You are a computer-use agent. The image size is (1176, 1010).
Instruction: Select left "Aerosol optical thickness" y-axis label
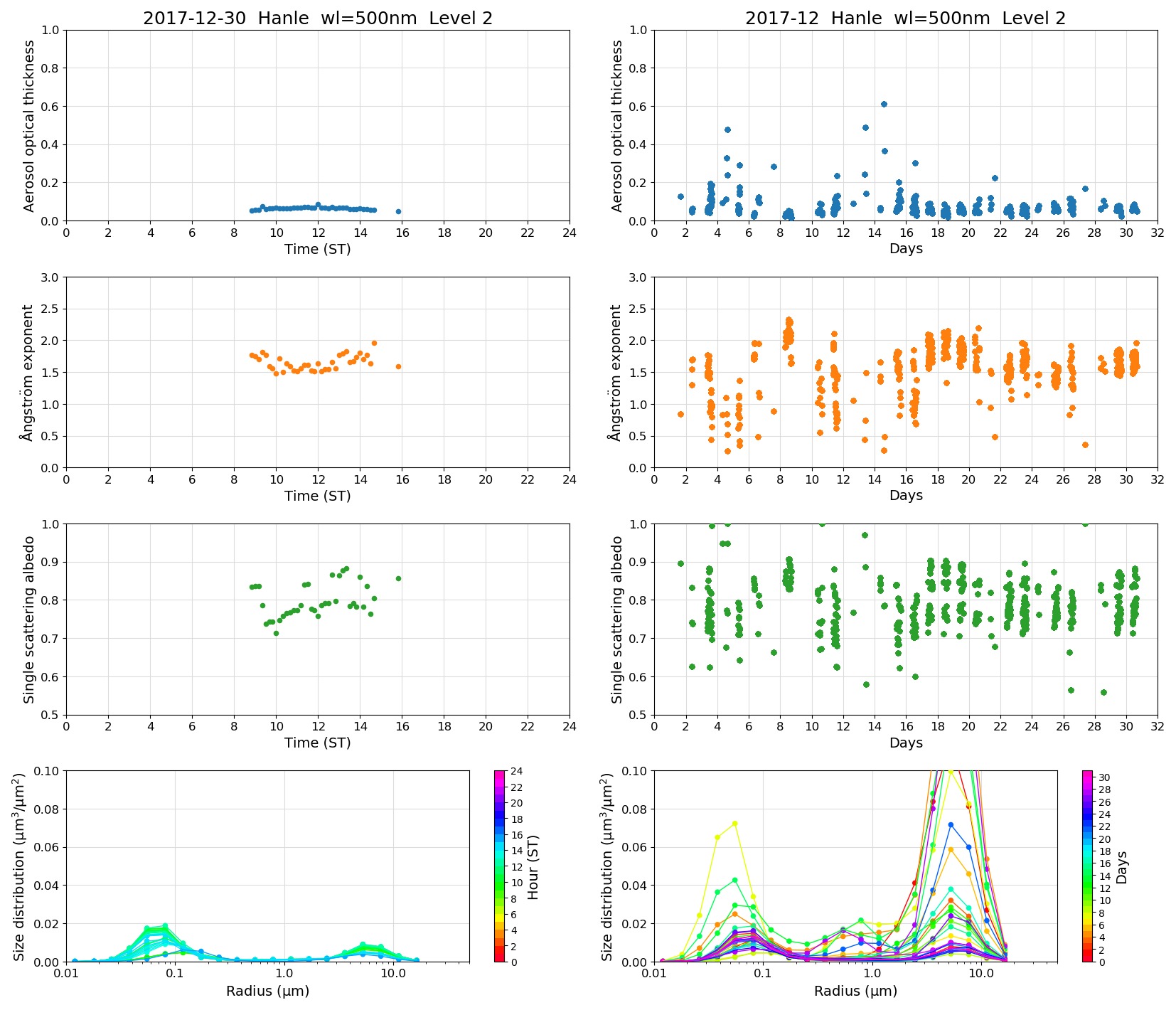click(x=29, y=125)
